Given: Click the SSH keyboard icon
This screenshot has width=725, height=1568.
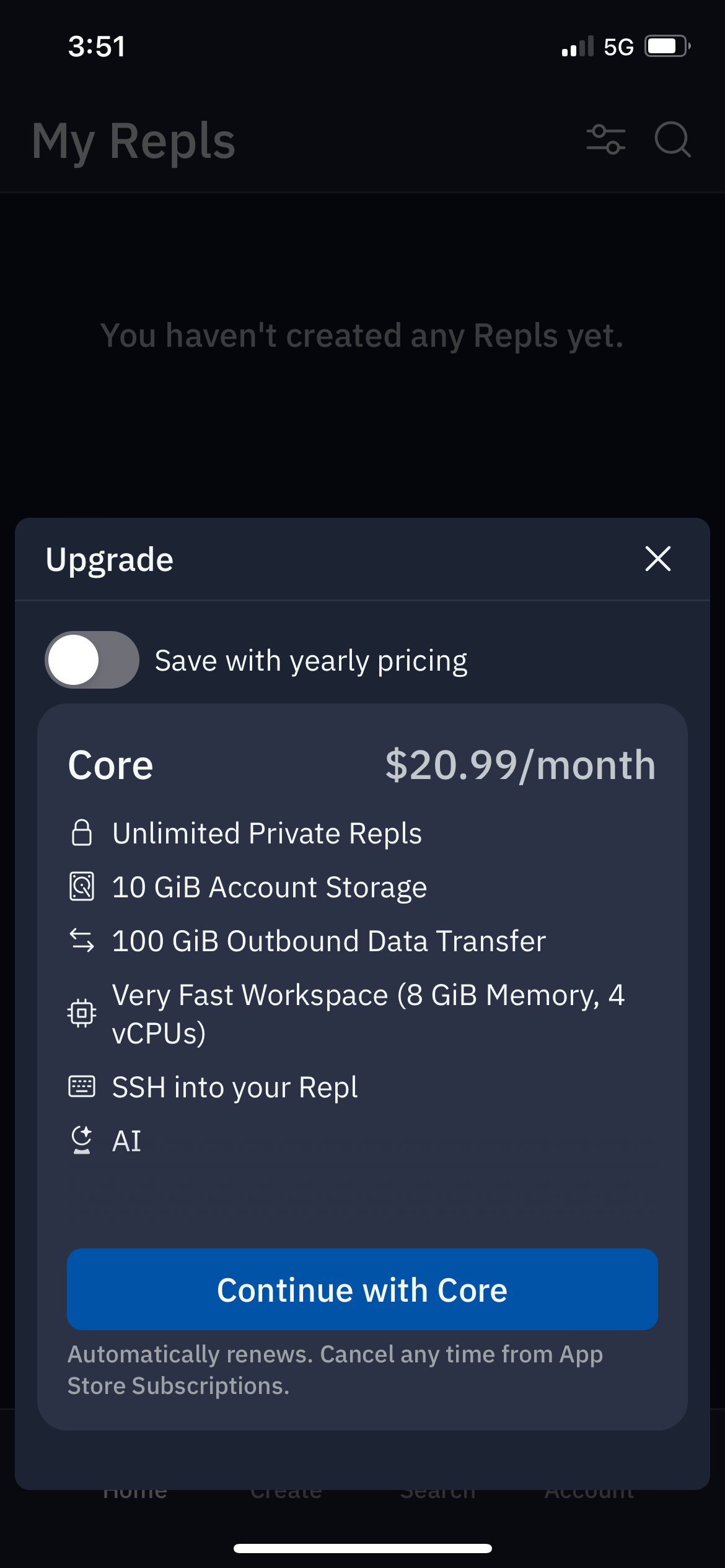Looking at the screenshot, I should point(82,1087).
